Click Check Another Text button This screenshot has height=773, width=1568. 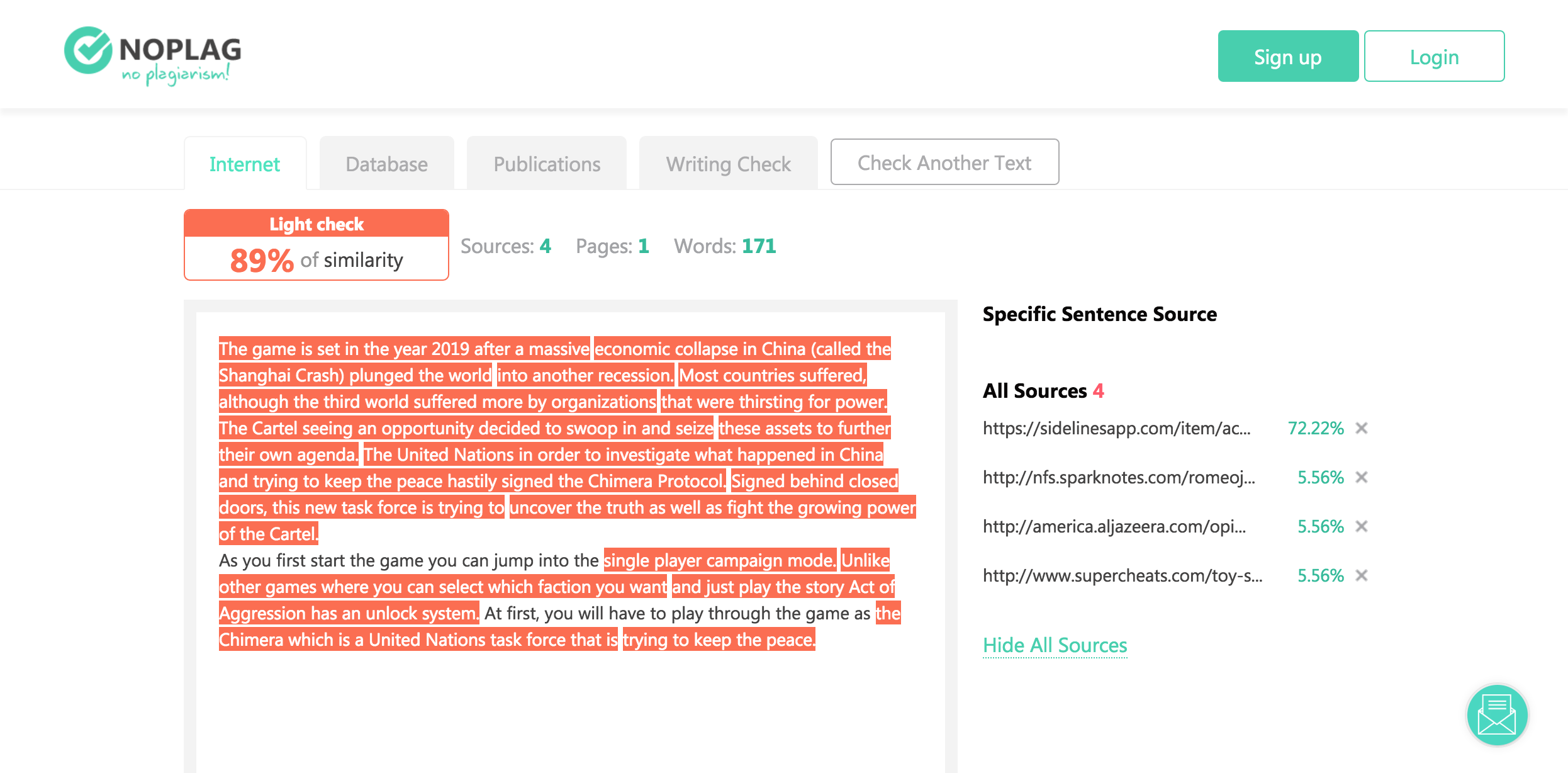[944, 162]
